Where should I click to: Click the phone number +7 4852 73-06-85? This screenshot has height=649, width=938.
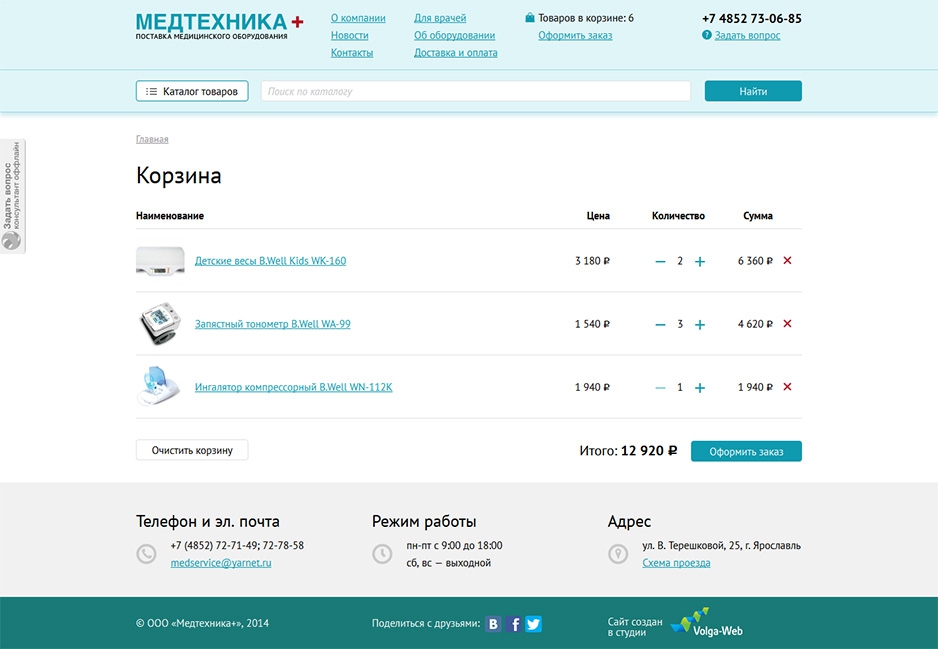point(752,19)
